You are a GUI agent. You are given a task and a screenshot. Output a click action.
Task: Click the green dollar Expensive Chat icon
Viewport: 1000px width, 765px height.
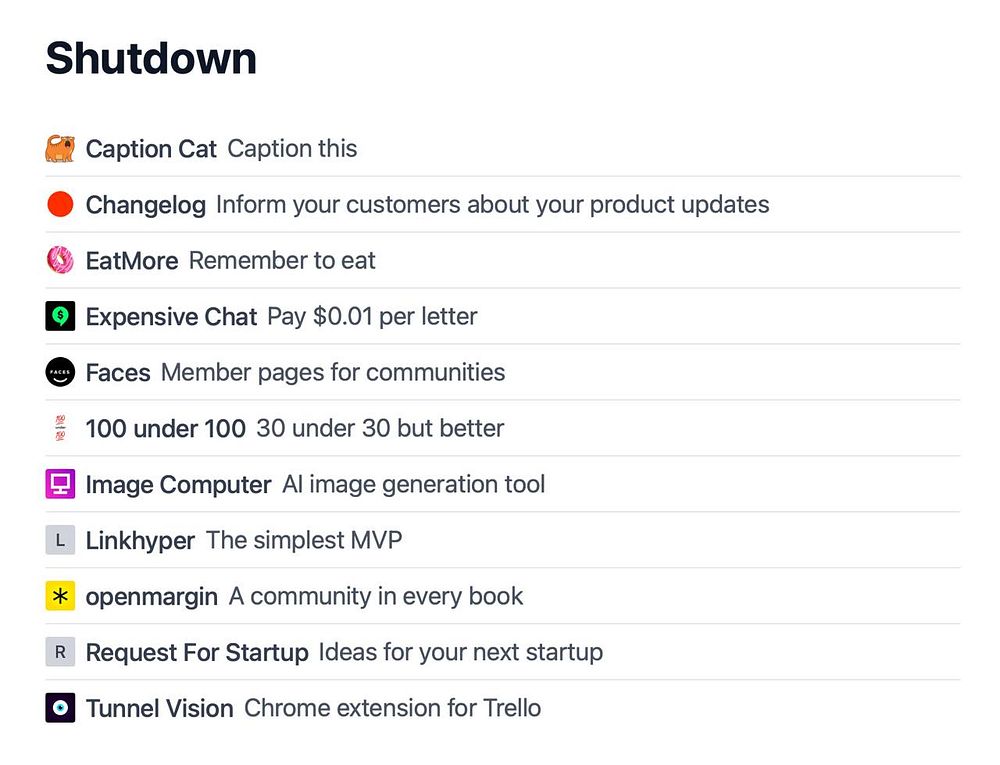coord(60,317)
